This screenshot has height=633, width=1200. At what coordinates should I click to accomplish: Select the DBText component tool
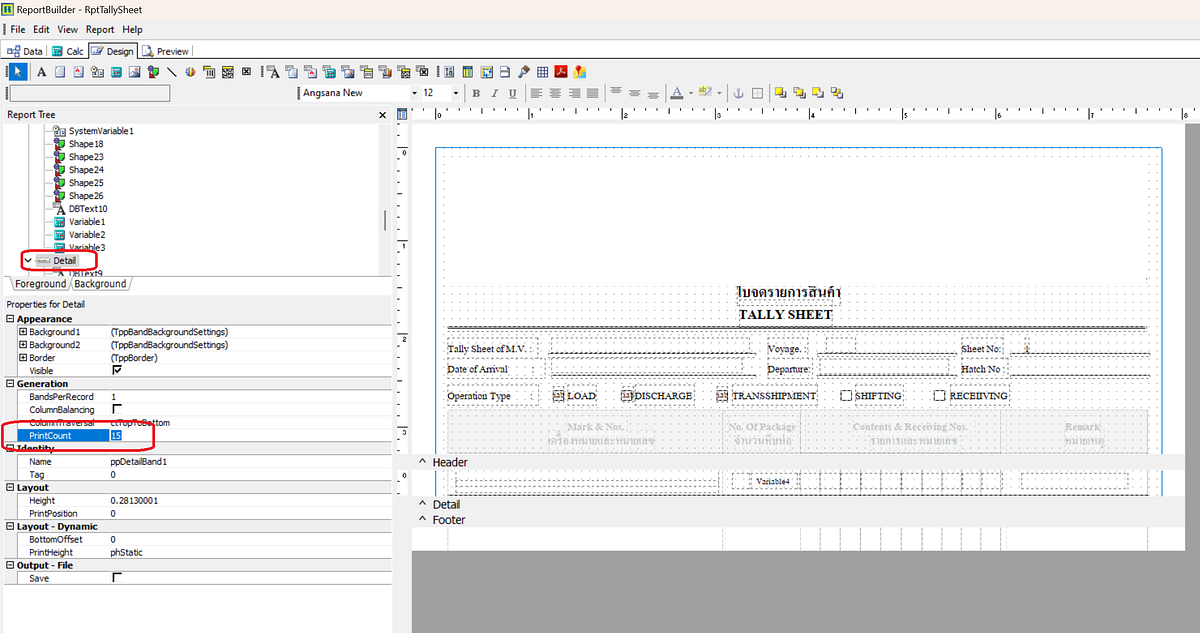(270, 71)
